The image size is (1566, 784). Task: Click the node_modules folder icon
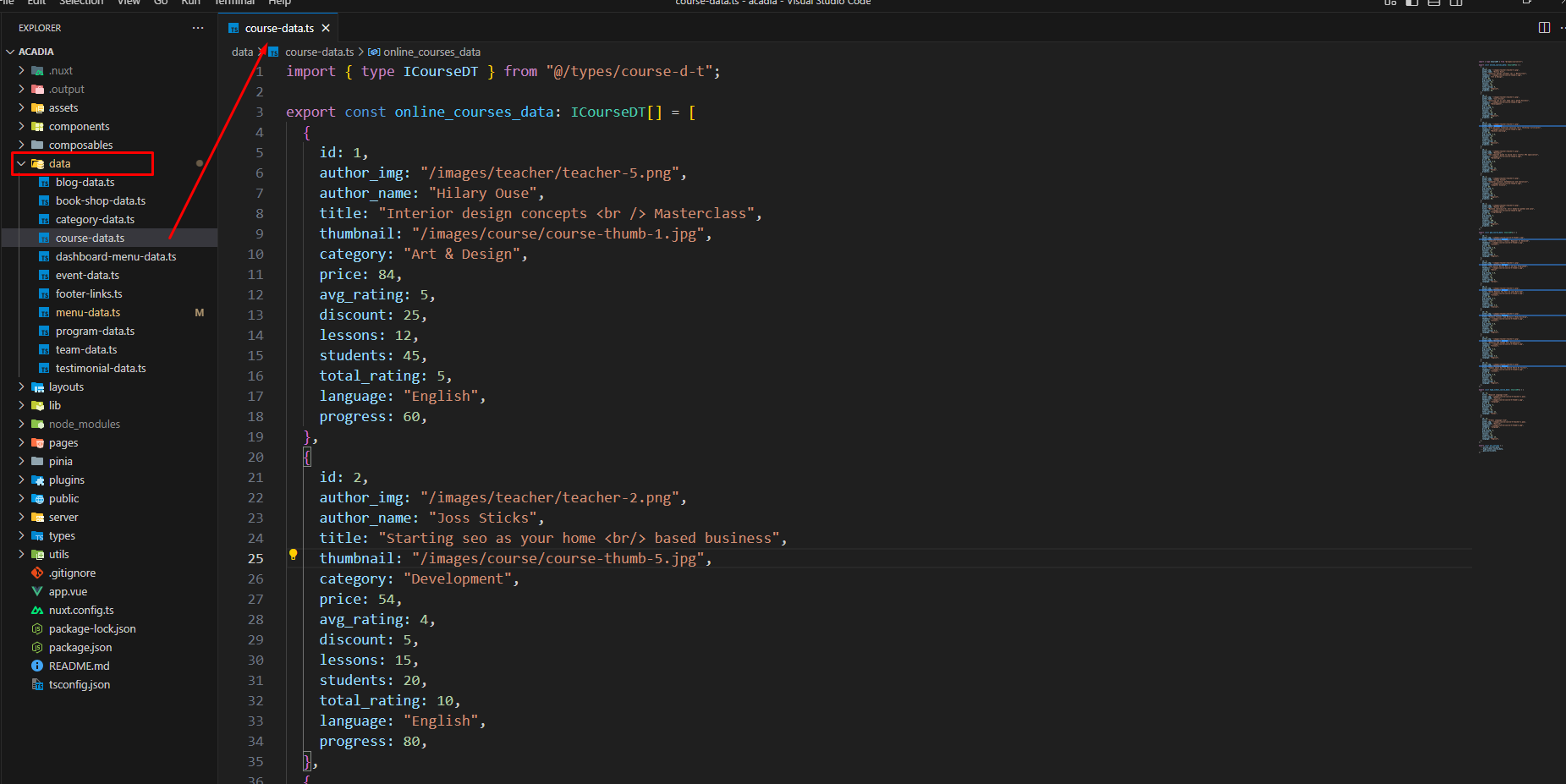coord(37,425)
